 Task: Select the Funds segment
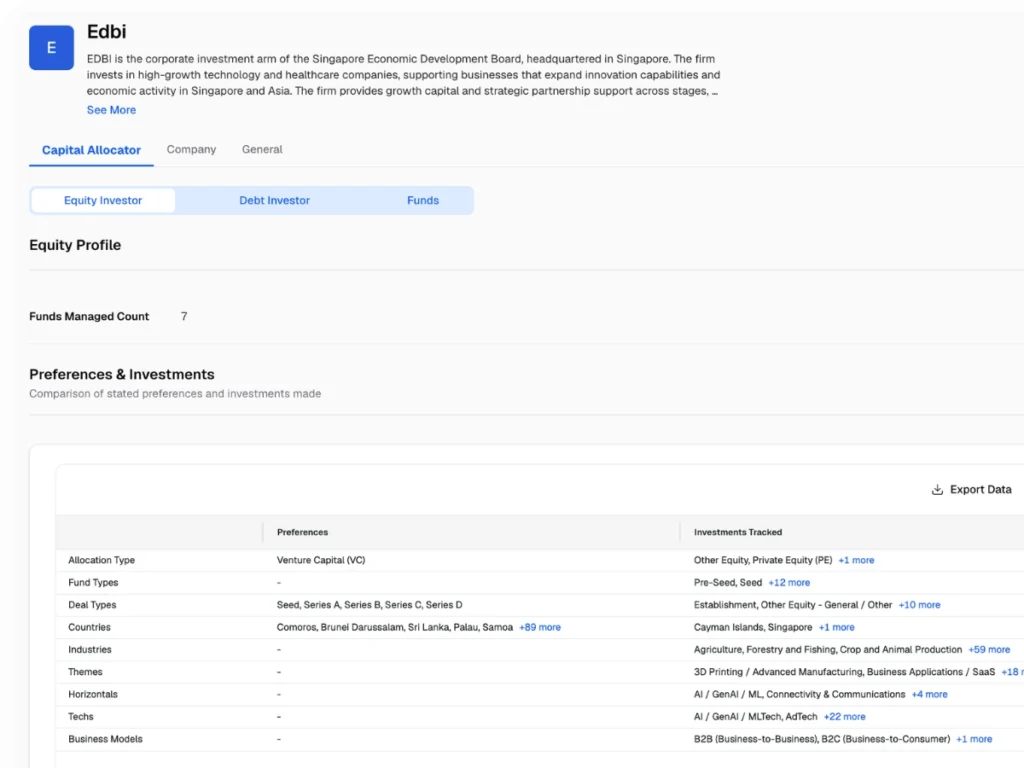[423, 200]
